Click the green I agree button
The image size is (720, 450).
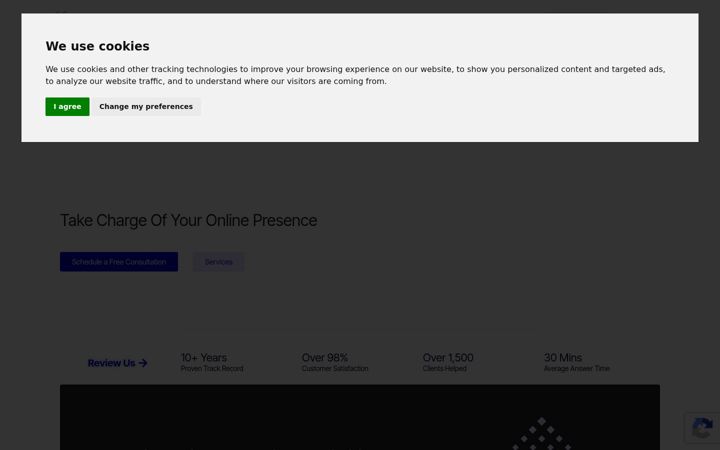[x=67, y=107]
